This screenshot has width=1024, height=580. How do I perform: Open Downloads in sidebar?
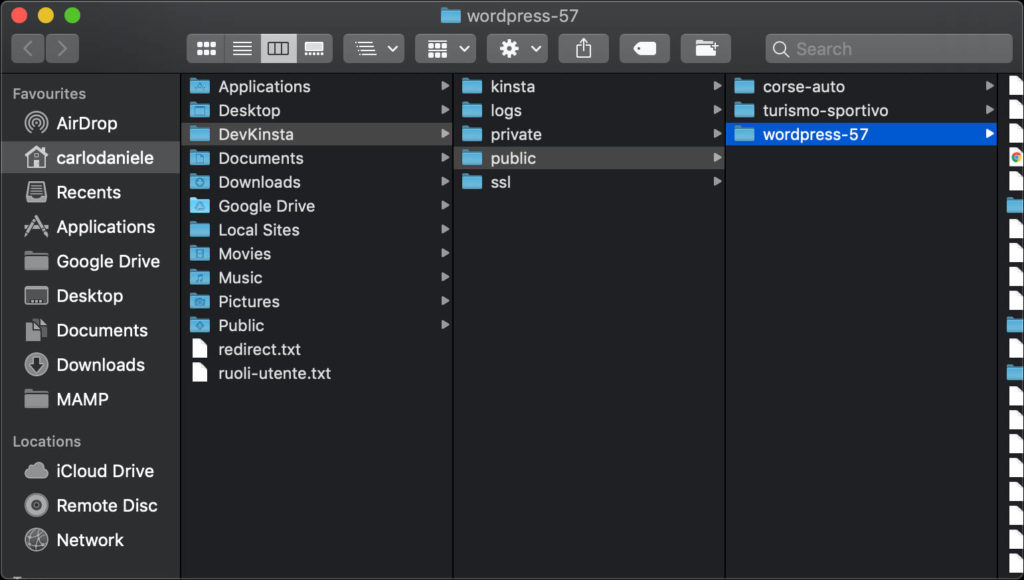[x=90, y=364]
